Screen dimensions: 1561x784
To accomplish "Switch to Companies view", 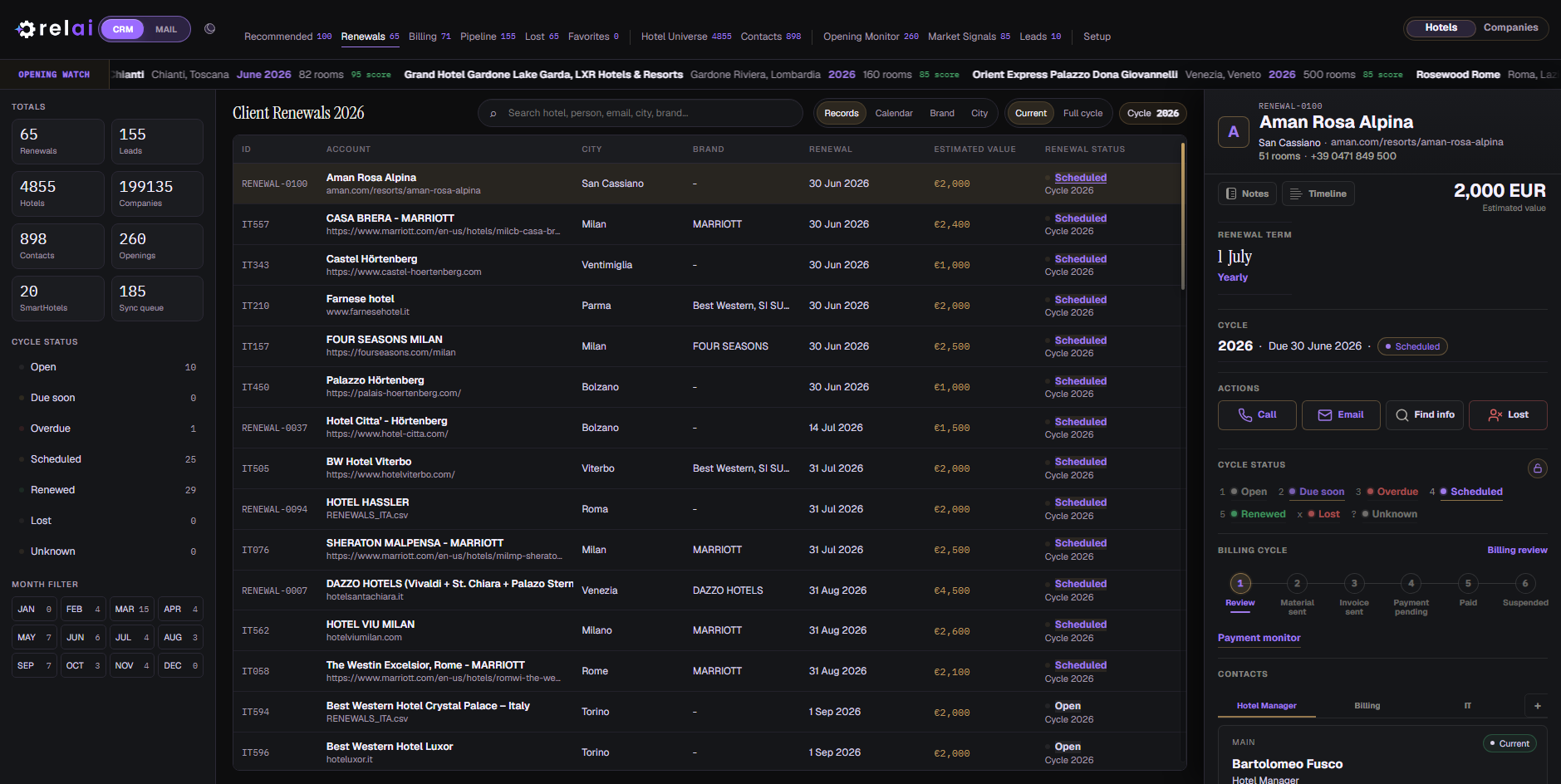I will [x=1511, y=27].
